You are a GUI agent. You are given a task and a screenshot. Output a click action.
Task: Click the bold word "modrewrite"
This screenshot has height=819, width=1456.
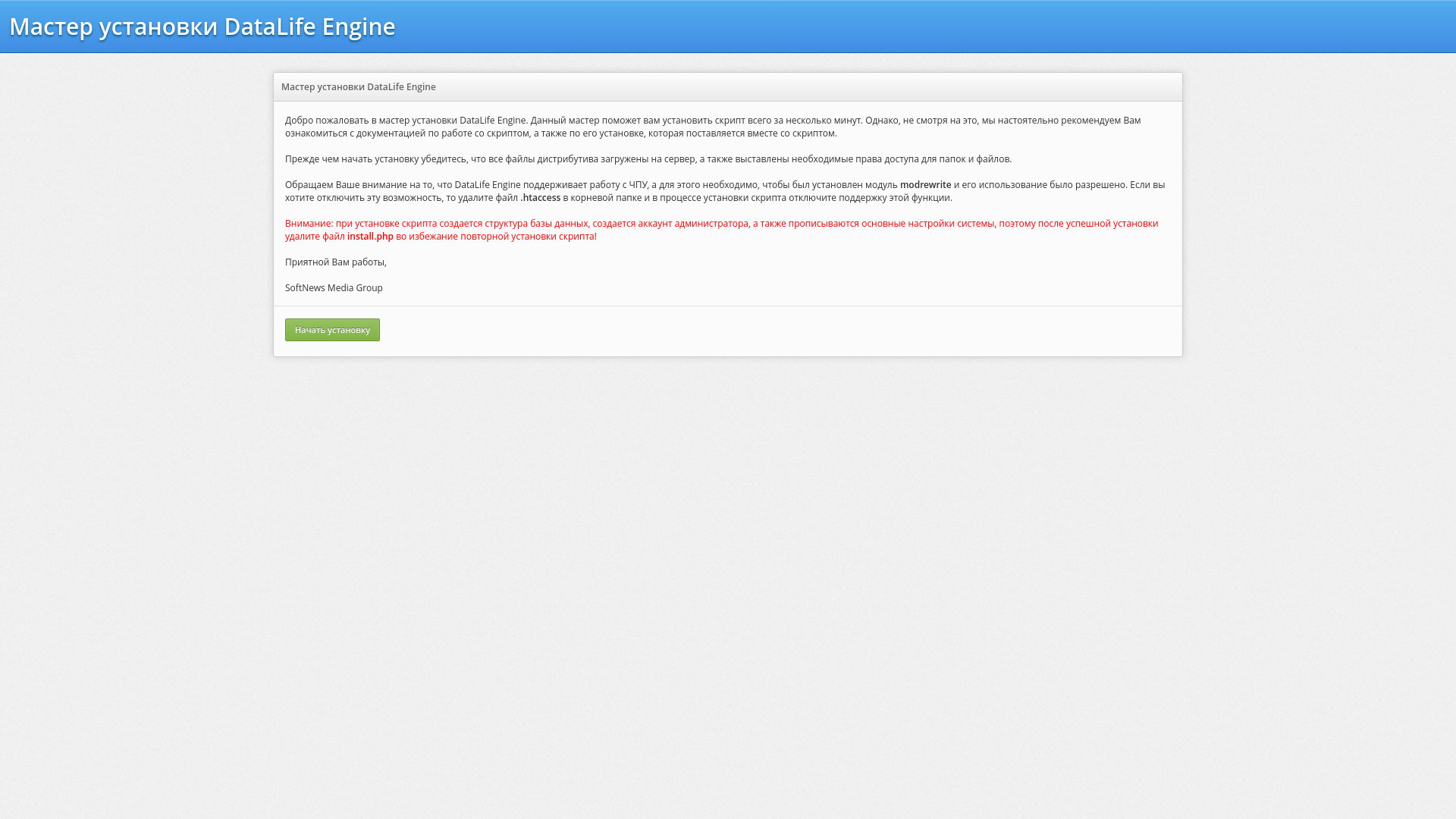tap(925, 185)
